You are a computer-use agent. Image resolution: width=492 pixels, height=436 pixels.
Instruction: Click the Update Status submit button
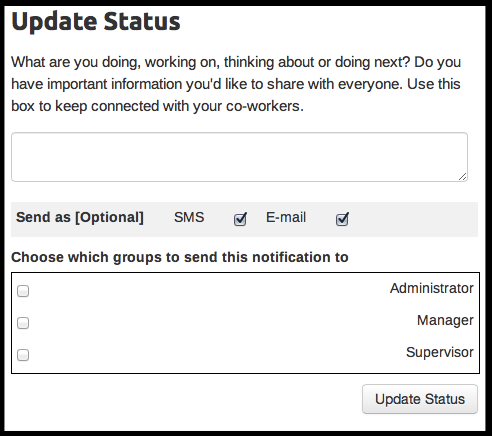420,399
